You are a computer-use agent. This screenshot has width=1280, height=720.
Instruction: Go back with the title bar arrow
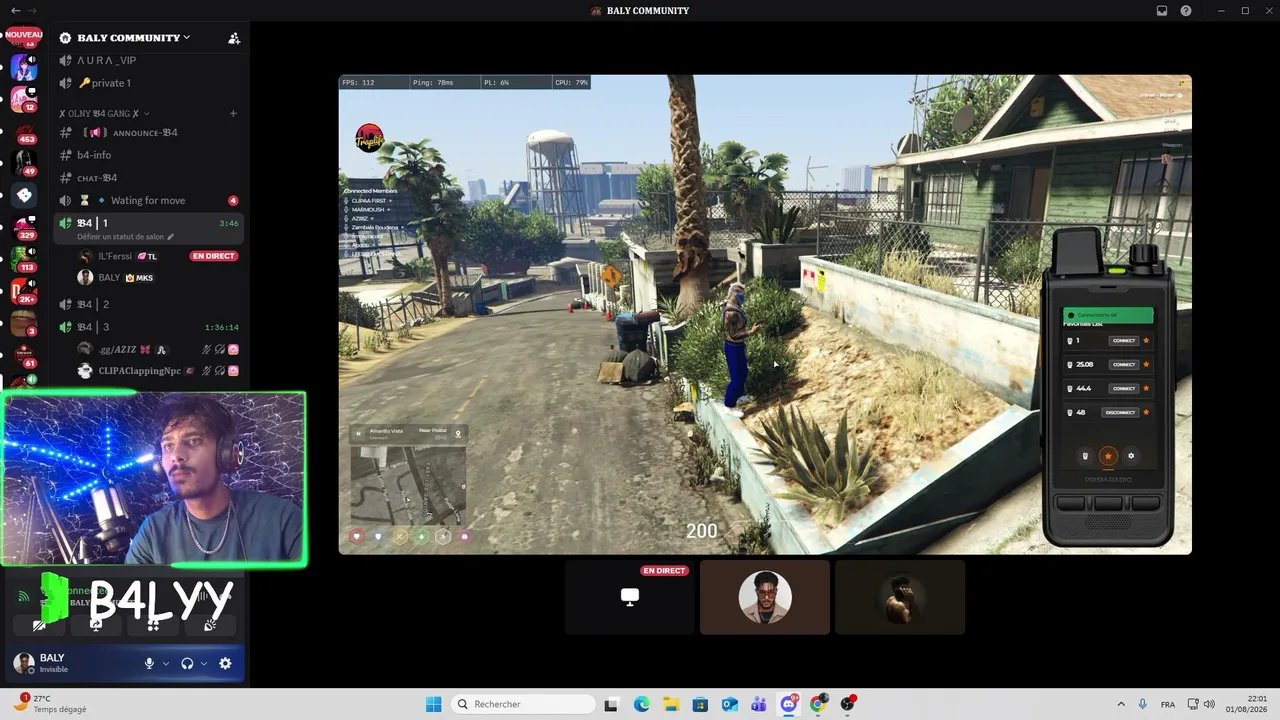click(x=15, y=10)
